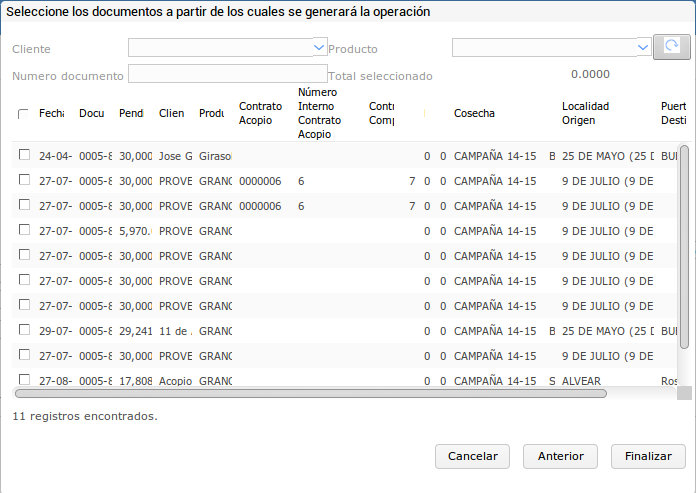
Task: Click the Finalizar button
Action: tap(648, 456)
